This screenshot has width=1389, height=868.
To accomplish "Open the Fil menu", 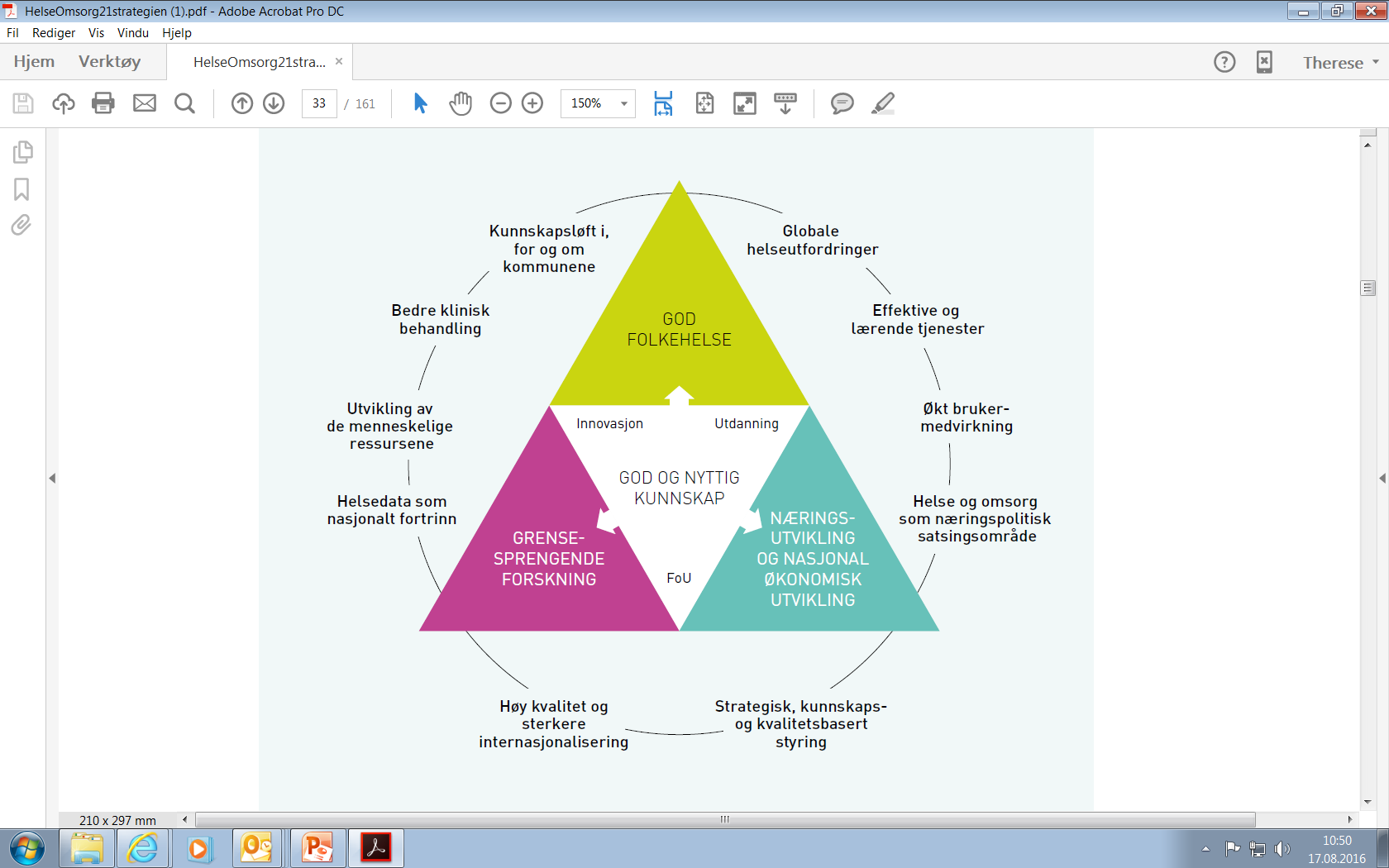I will click(12, 33).
